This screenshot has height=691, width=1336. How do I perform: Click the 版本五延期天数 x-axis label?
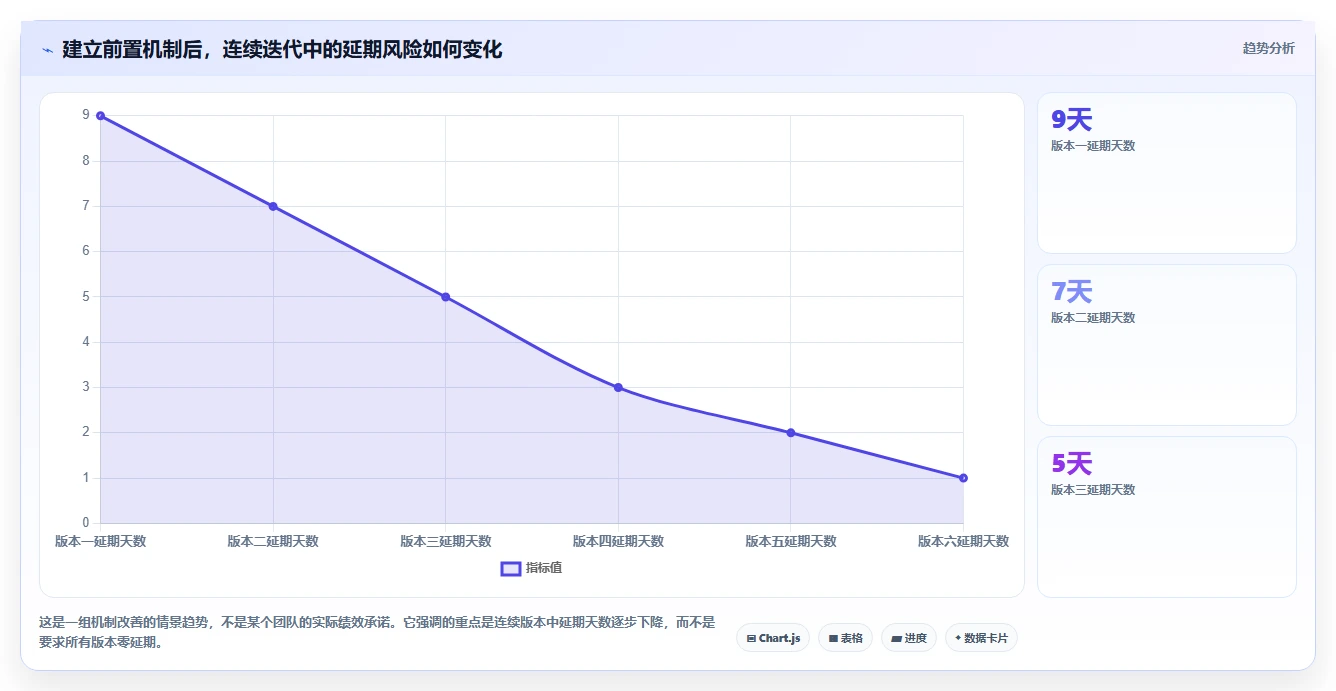(790, 541)
